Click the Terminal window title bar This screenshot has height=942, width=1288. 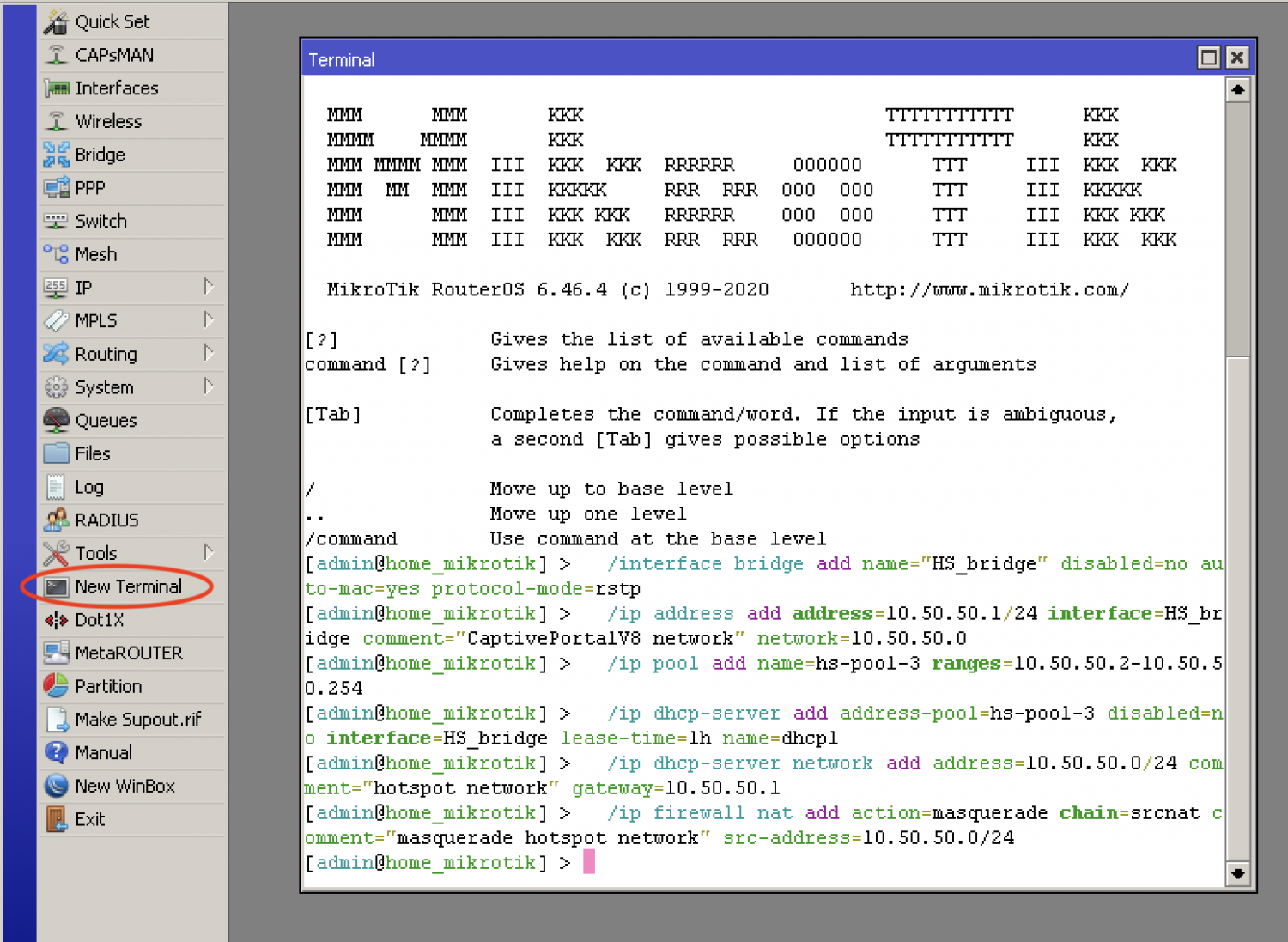tap(747, 58)
